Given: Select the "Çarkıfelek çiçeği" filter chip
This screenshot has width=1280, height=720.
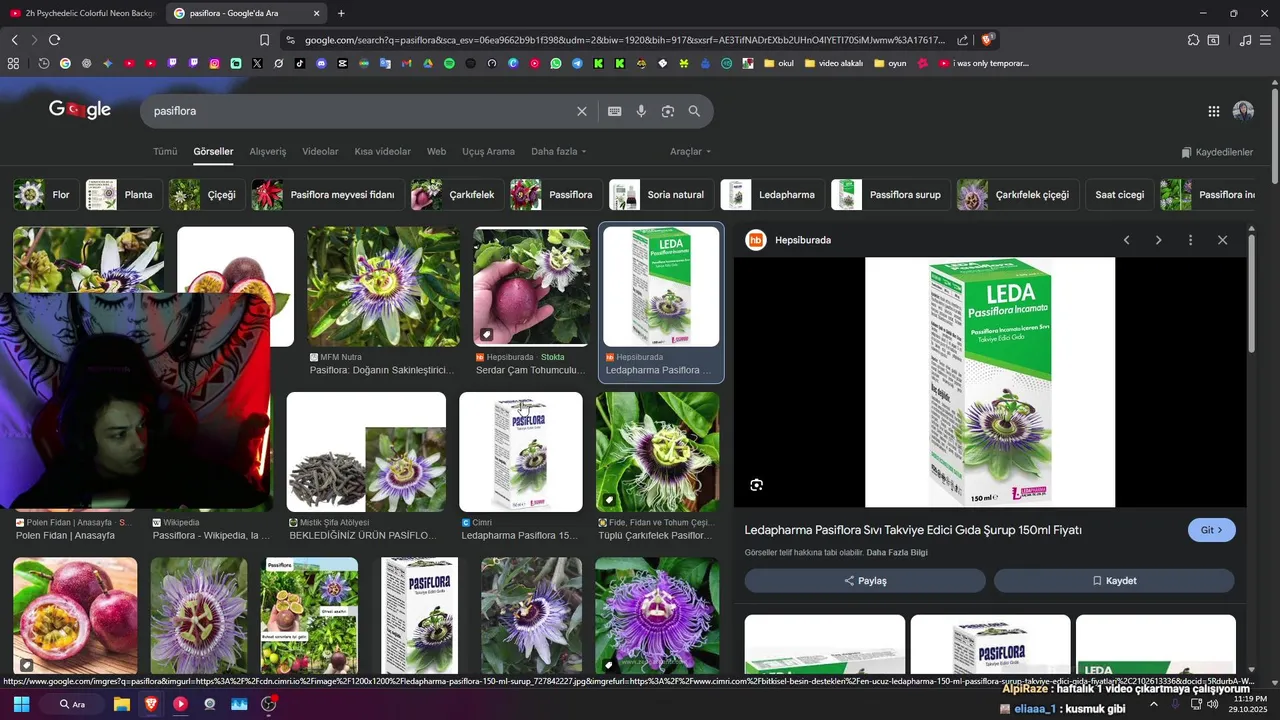Looking at the screenshot, I should click(1017, 195).
